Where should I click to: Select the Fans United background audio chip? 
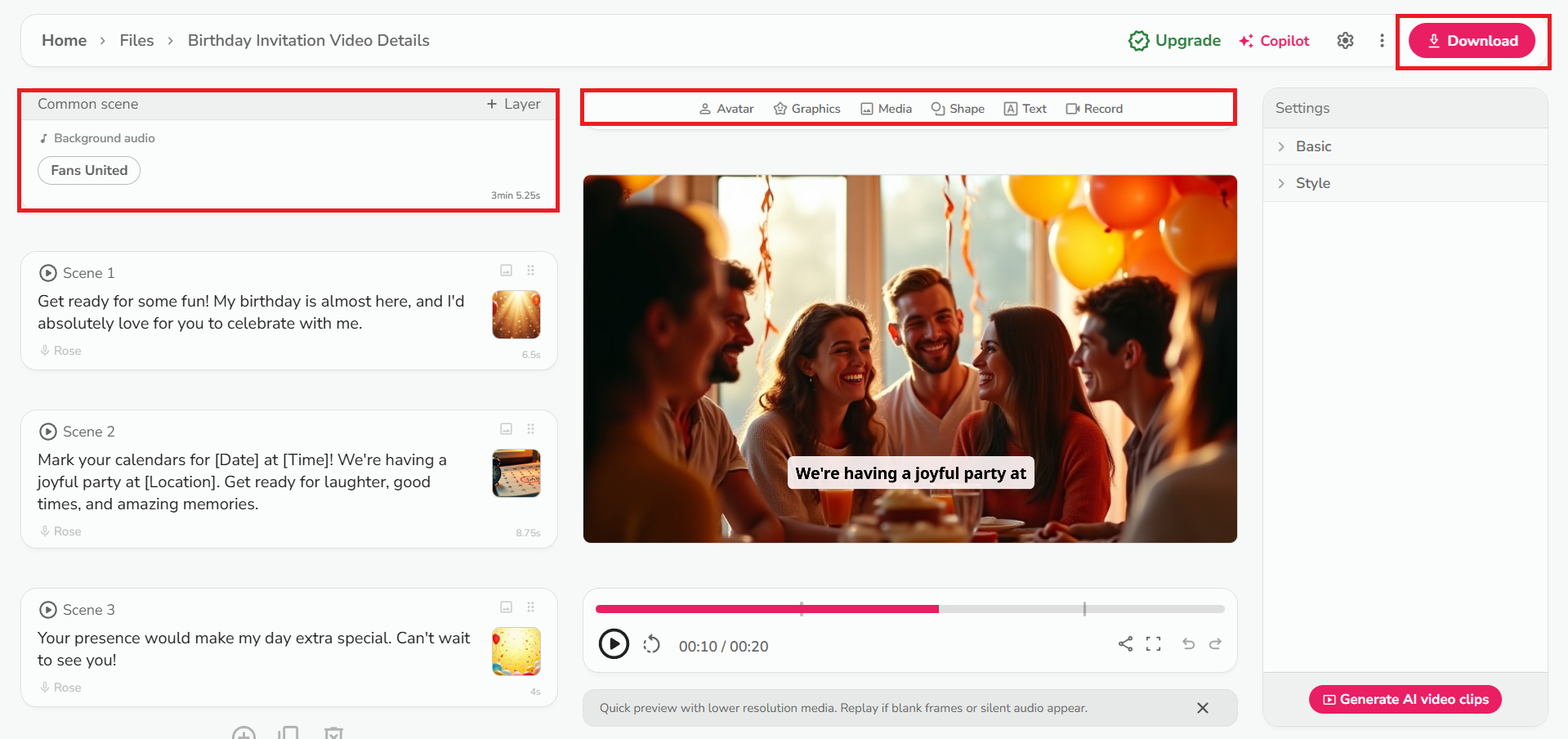point(89,170)
